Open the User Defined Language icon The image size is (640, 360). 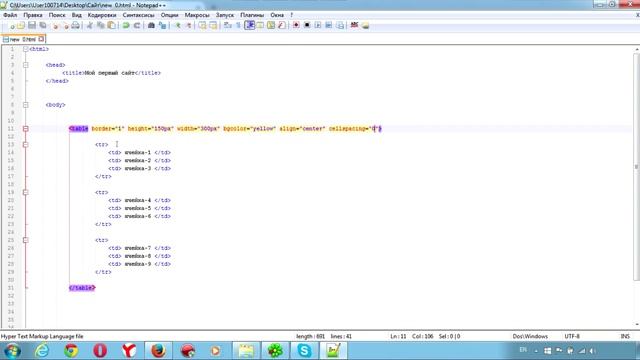point(260,26)
